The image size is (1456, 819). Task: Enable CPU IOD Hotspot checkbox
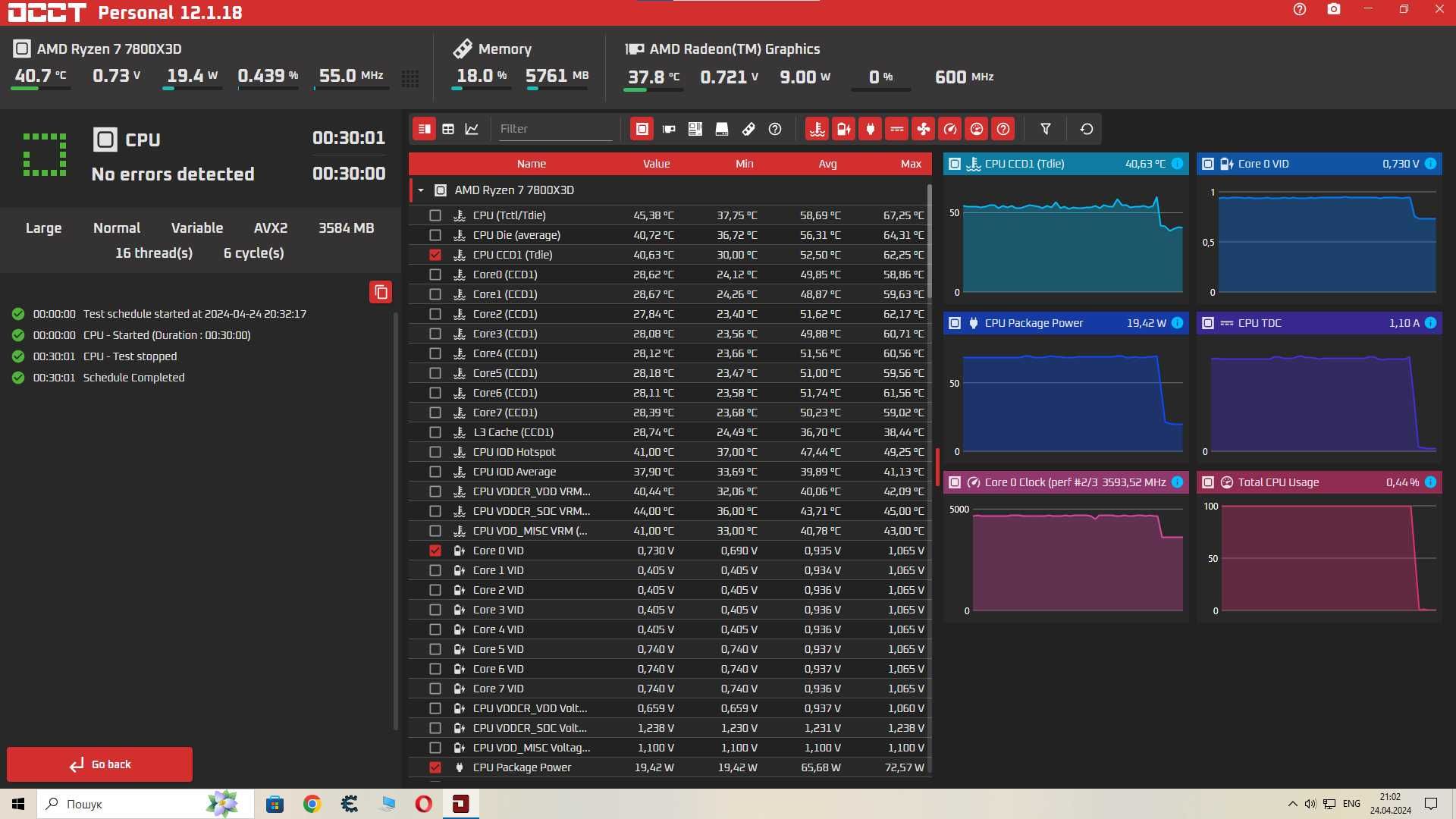pos(435,452)
